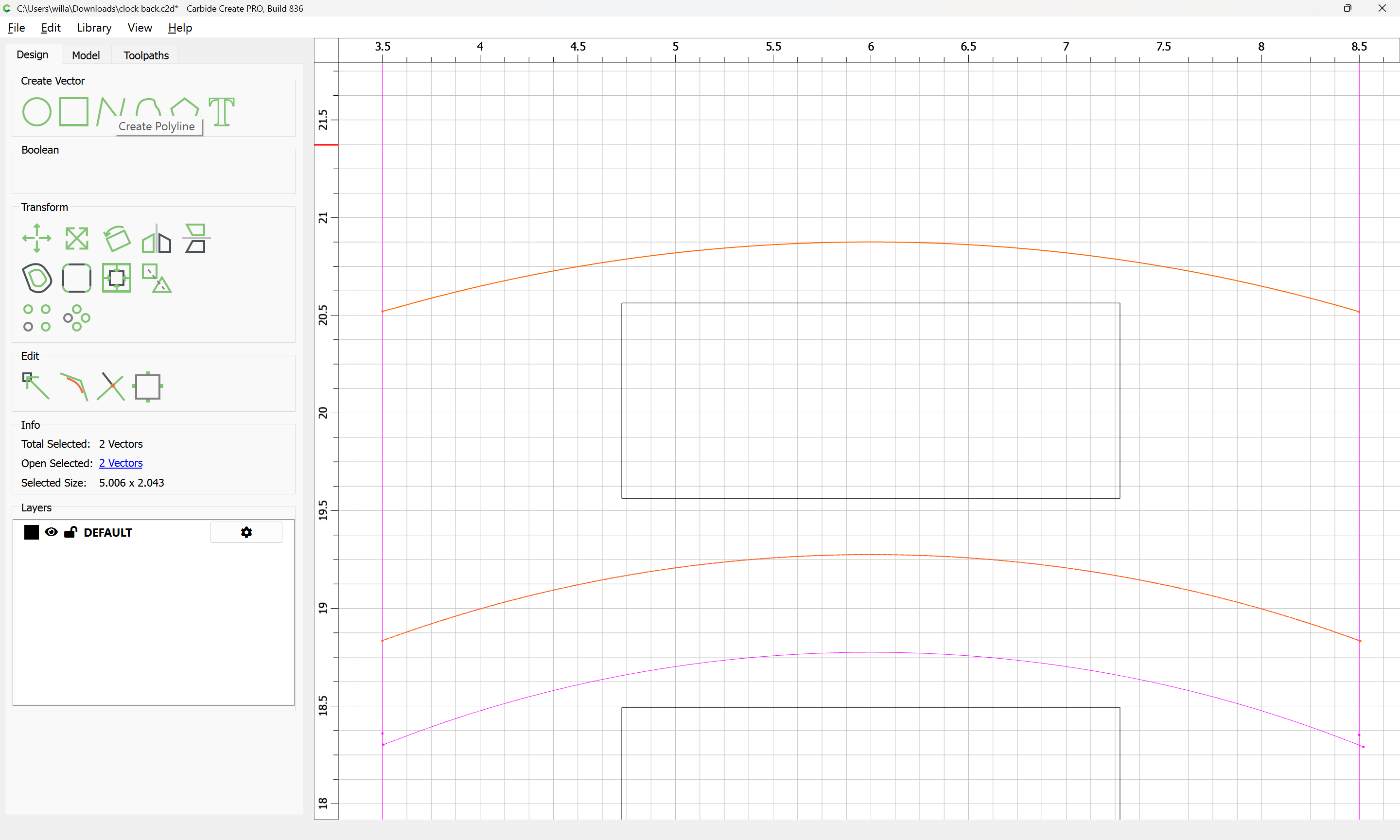Image resolution: width=1400 pixels, height=840 pixels.
Task: Select the Create Rectangle tool
Action: click(74, 111)
